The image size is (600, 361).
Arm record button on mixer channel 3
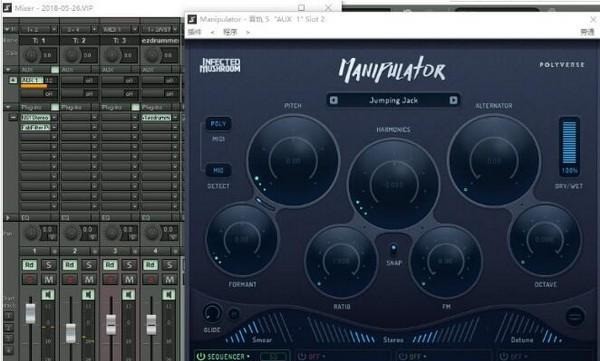click(110, 279)
